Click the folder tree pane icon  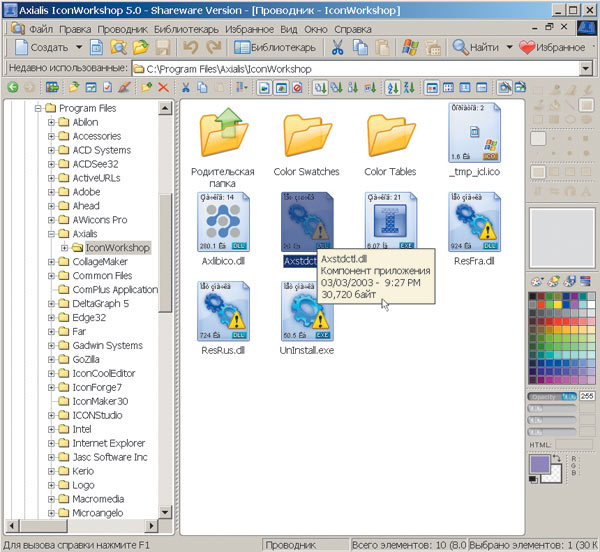pos(52,88)
